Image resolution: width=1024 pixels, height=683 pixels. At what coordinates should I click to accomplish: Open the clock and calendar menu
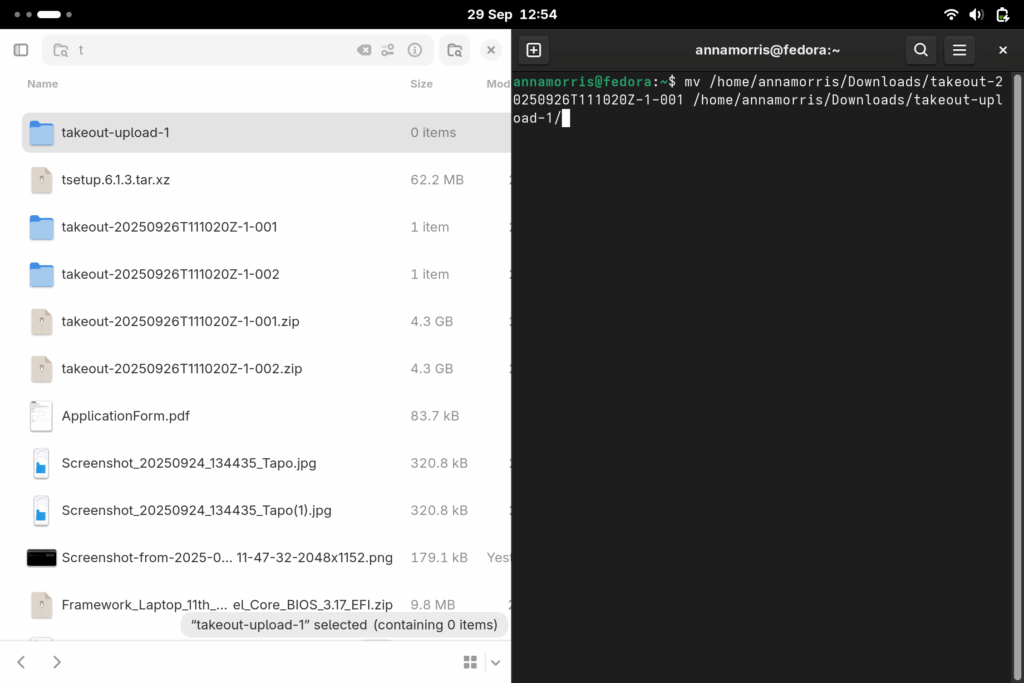pyautogui.click(x=512, y=14)
